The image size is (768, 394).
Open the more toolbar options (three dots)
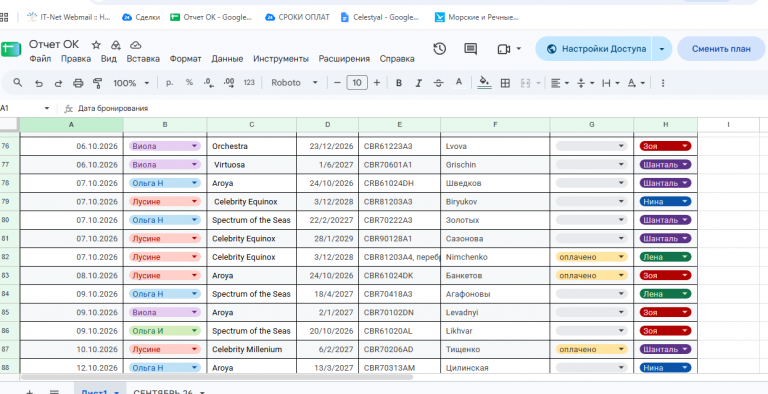(x=663, y=83)
